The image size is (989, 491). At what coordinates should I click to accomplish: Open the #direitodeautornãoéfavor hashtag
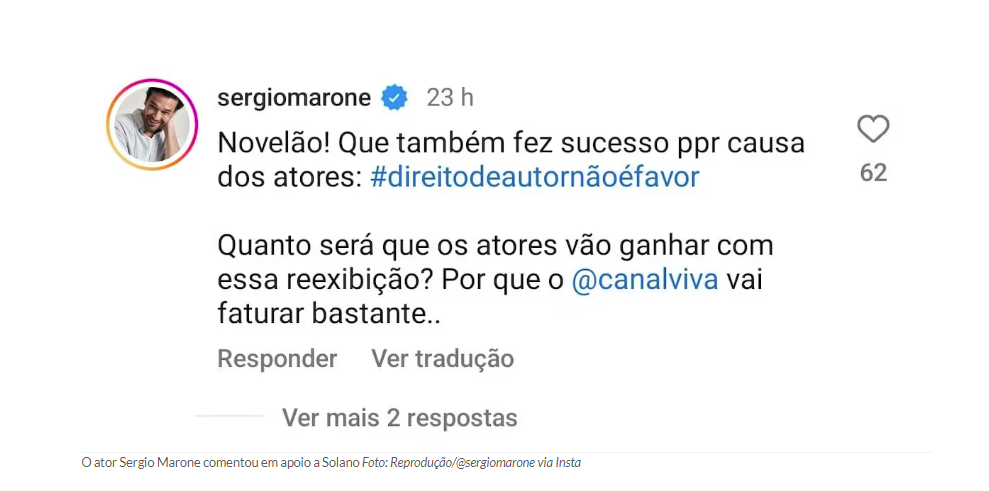click(535, 177)
